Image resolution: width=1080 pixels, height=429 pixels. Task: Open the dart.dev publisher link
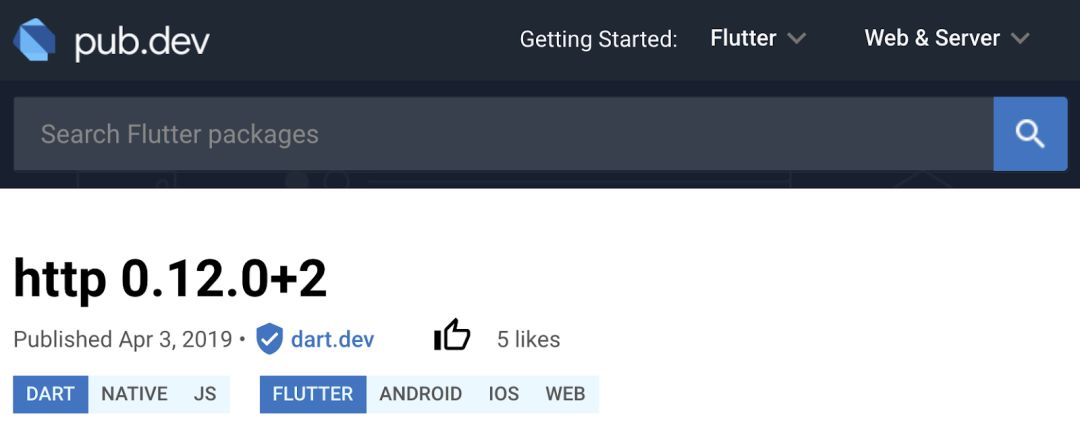tap(332, 339)
